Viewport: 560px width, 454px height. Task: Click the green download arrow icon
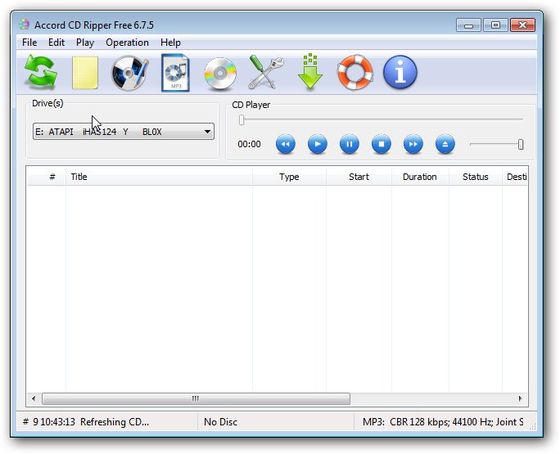pos(310,72)
